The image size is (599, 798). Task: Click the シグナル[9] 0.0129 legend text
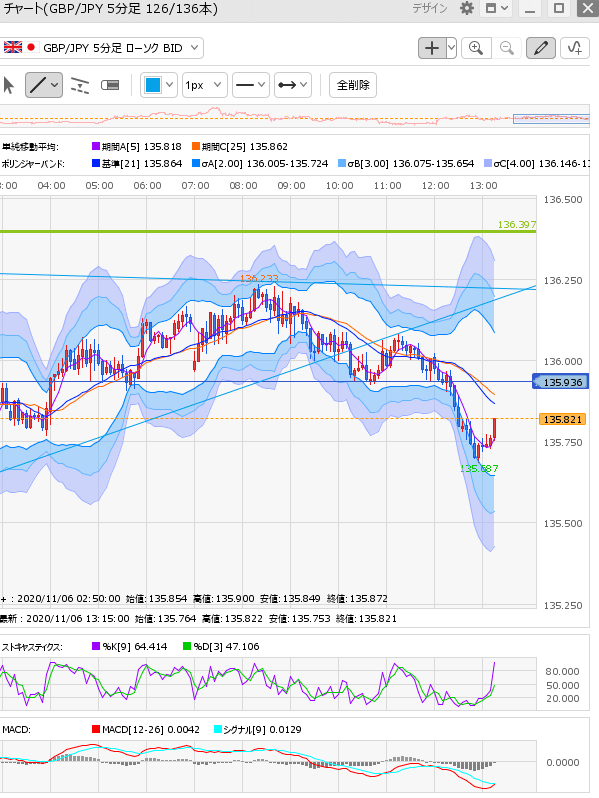pyautogui.click(x=262, y=730)
